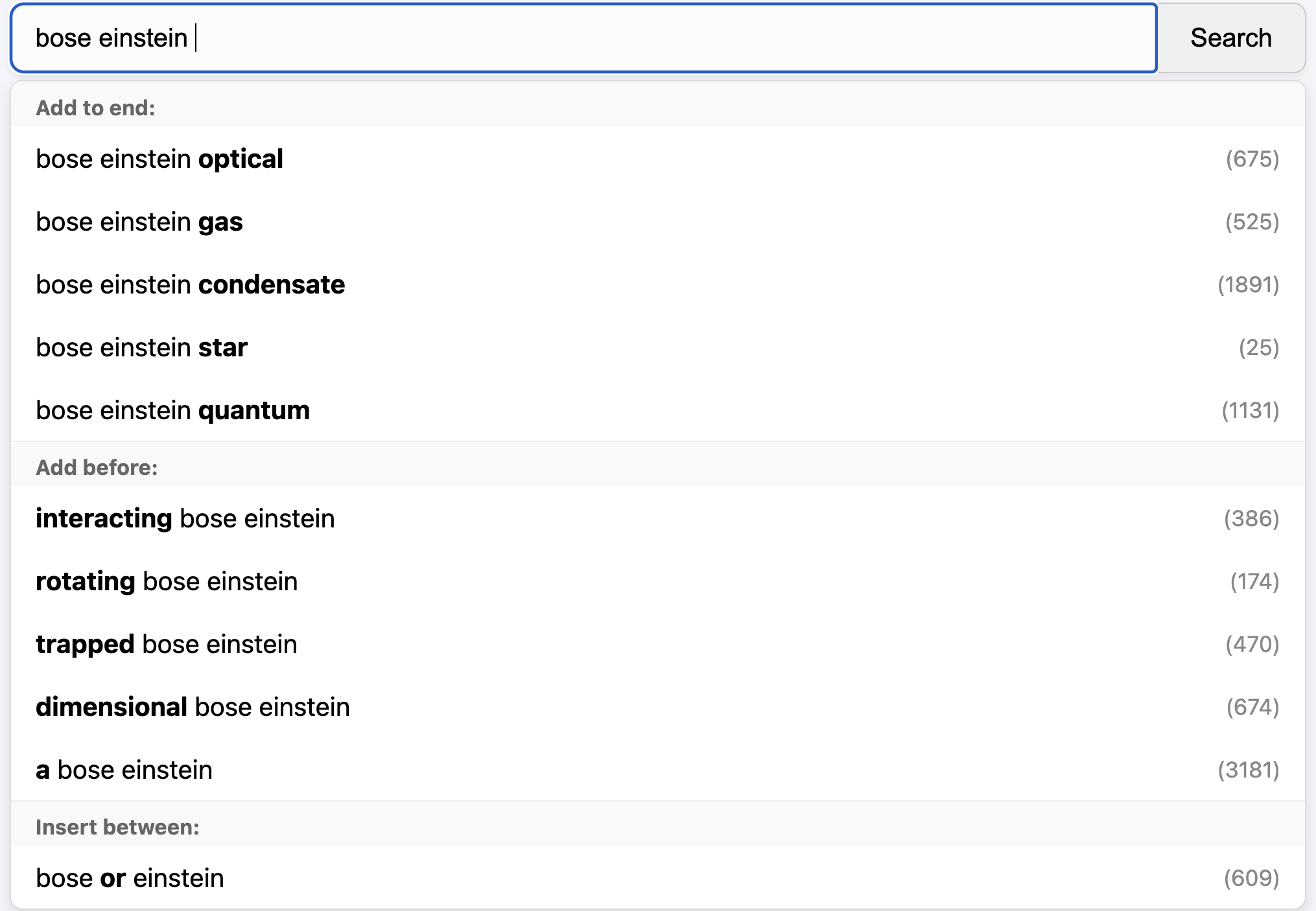The height and width of the screenshot is (911, 1316).
Task: Click the 609 count beside bose or einstein
Action: pos(1251,878)
